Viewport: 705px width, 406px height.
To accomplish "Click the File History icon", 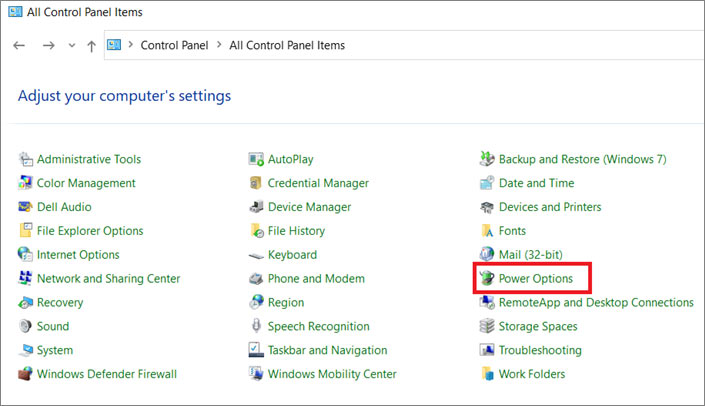I will (256, 231).
